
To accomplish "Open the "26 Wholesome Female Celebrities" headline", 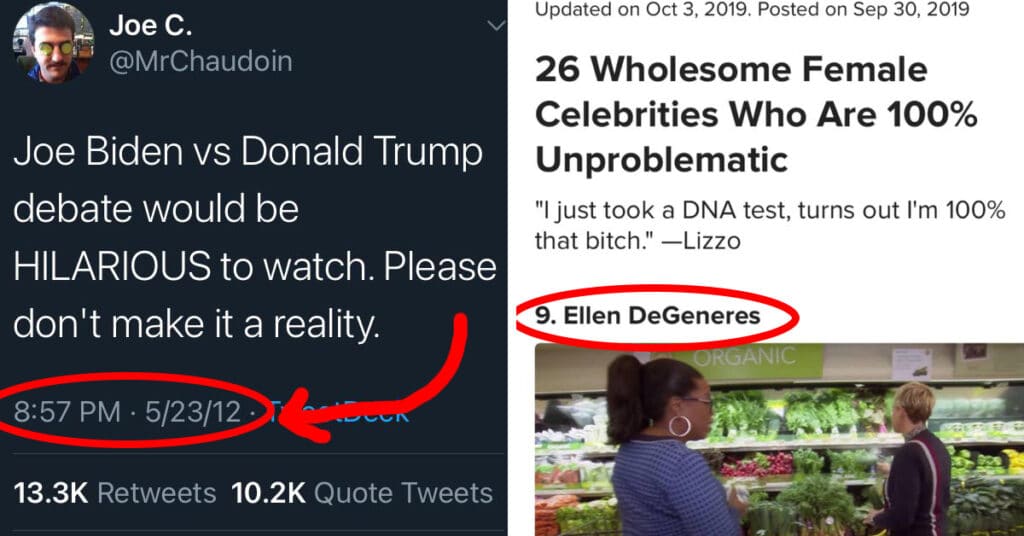I will 756,114.
